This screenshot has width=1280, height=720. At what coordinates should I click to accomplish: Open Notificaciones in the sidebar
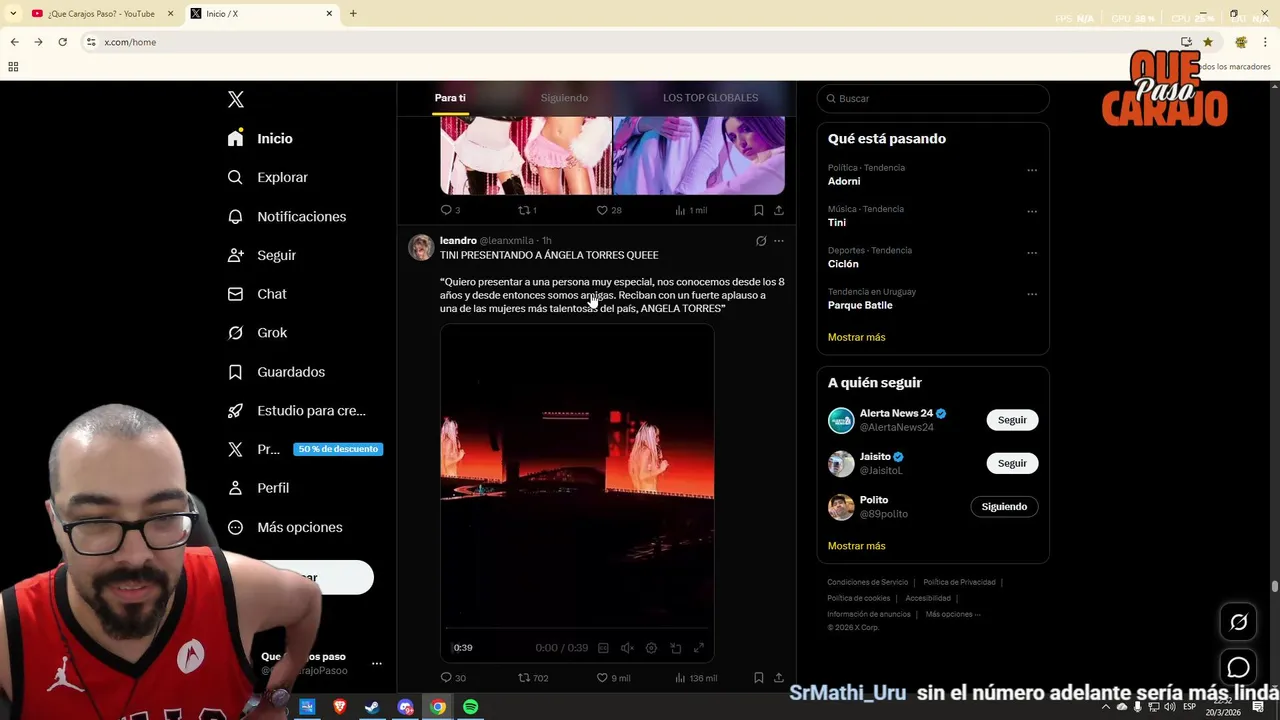point(286,216)
